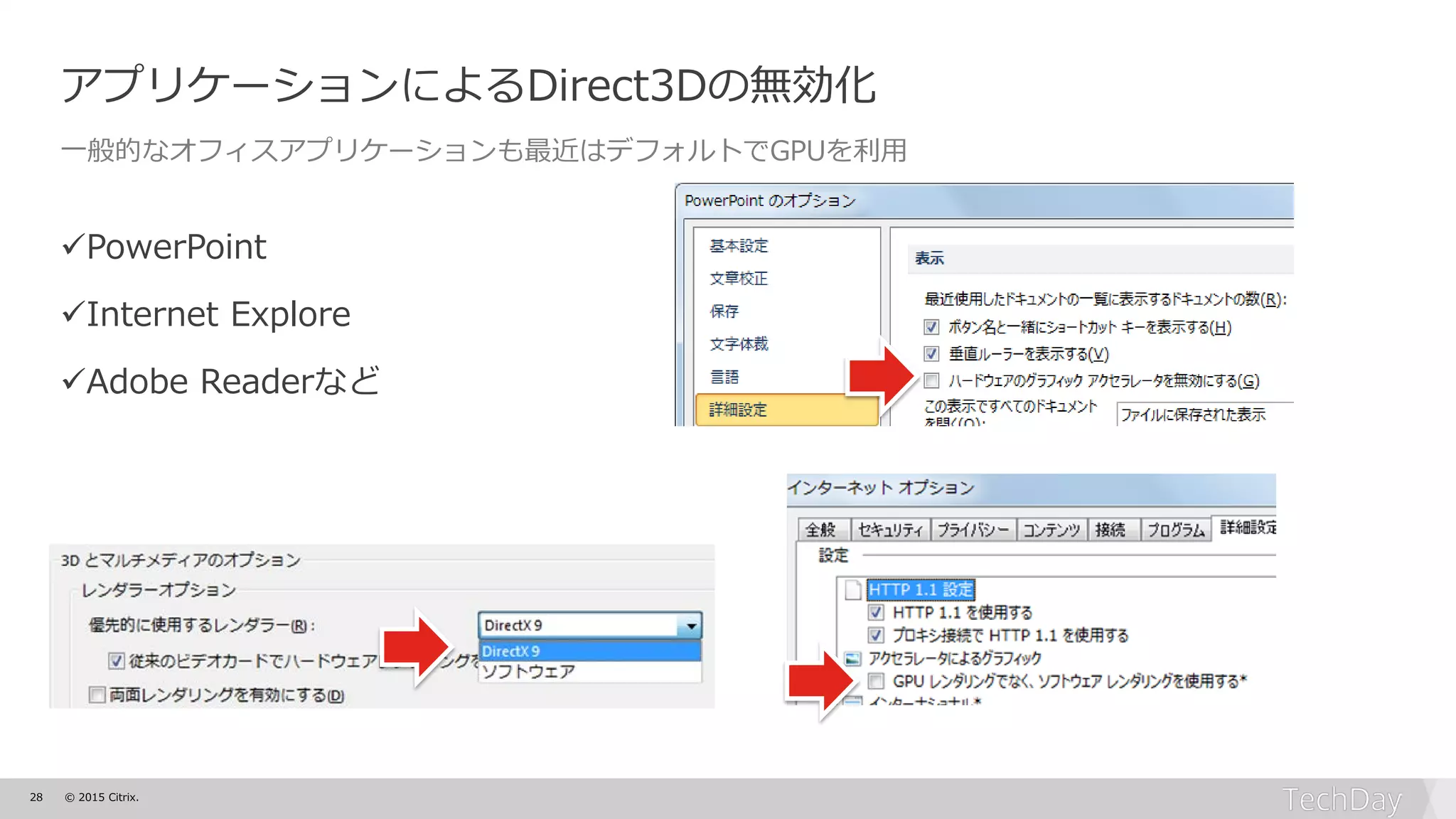Image resolution: width=1456 pixels, height=819 pixels.
Task: Click PowerPoint のオプション dialog title
Action: click(770, 201)
